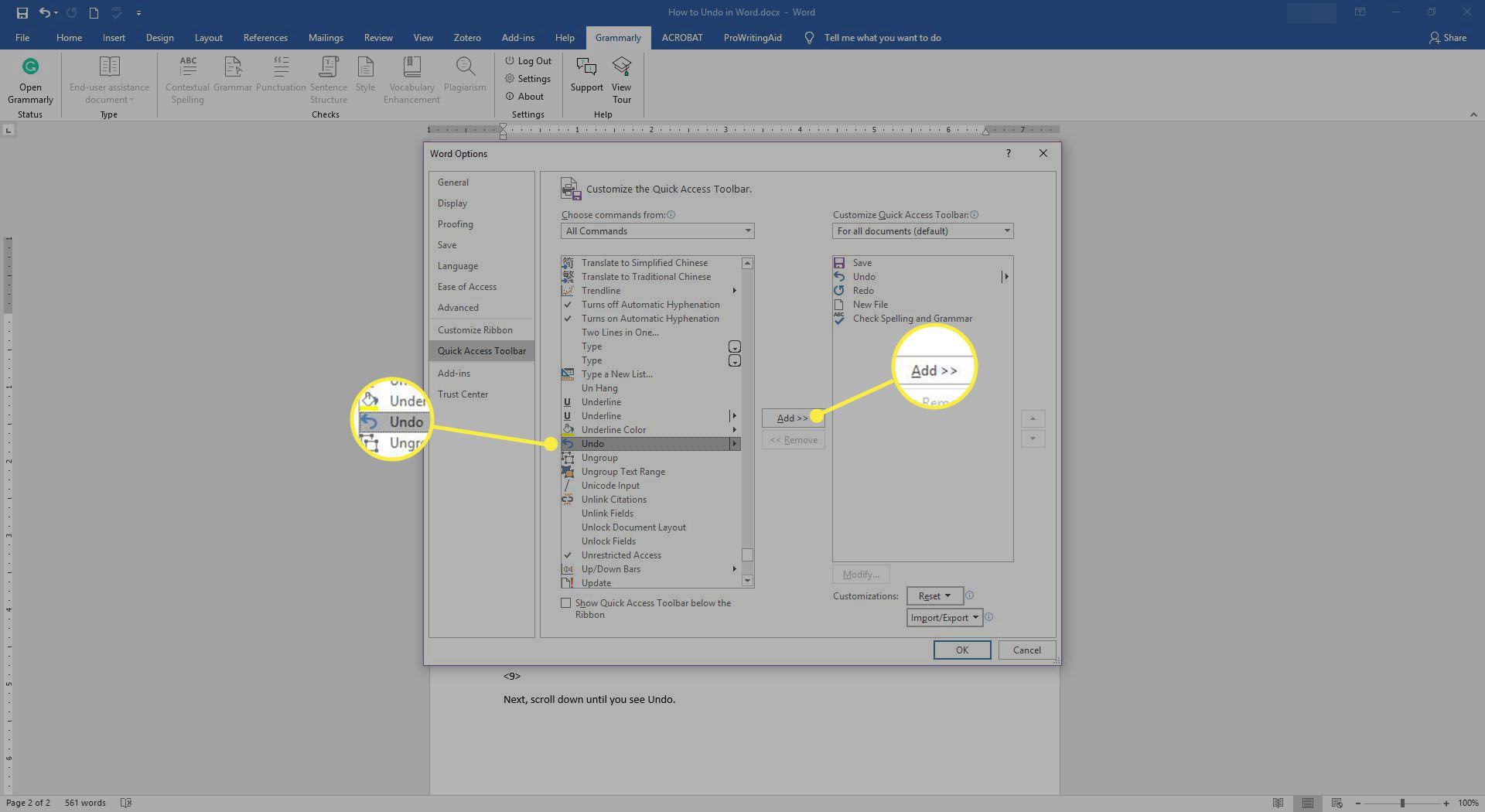Screen dimensions: 1485x812
Task: Switch to Read Mode view in status bar
Action: pyautogui.click(x=1278, y=803)
